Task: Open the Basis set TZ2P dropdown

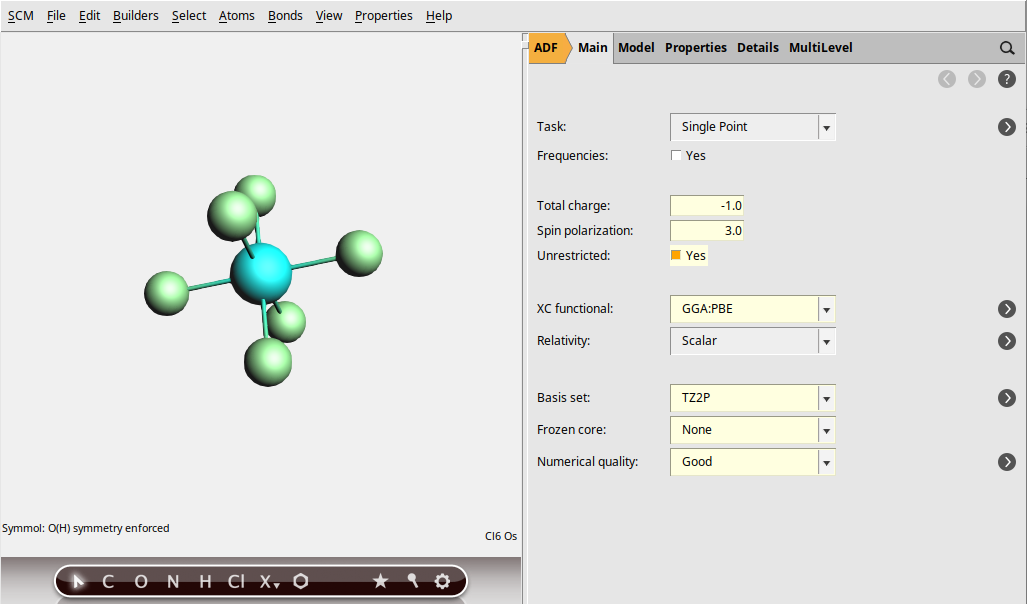Action: (826, 398)
